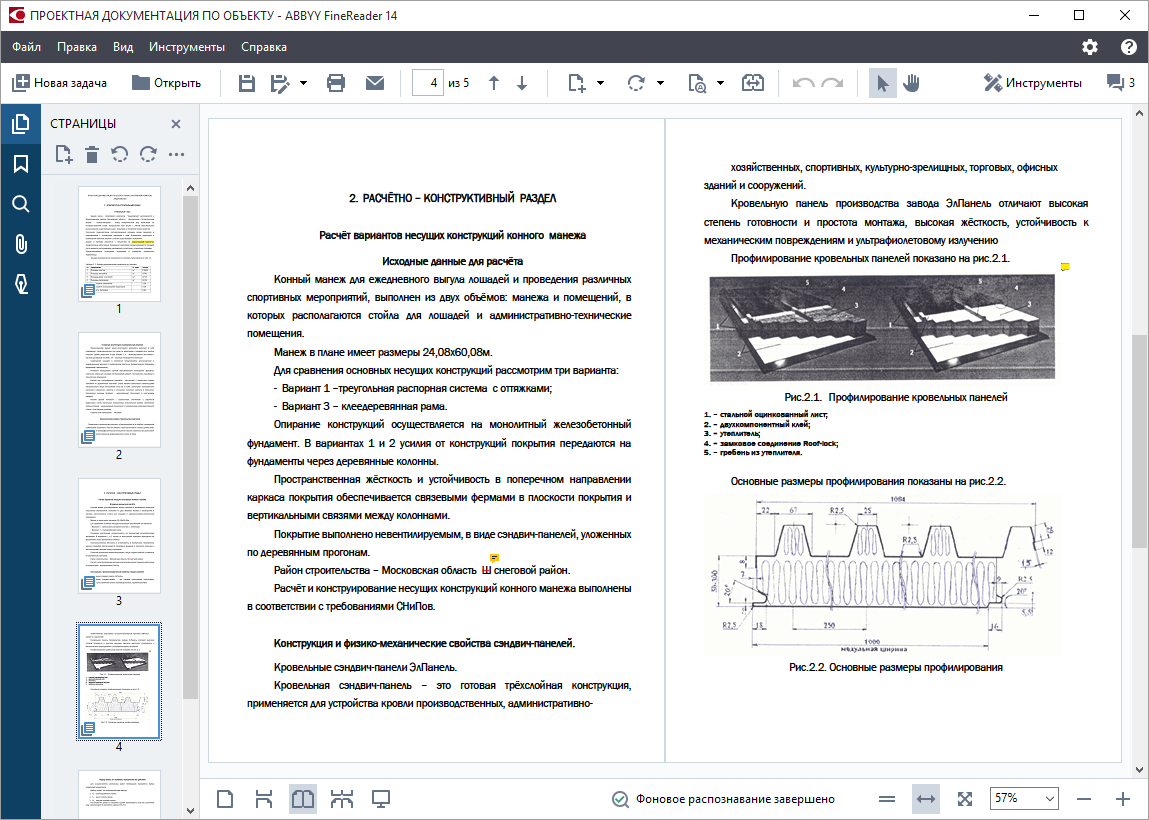Open the Digital signatures pen panel
The height and width of the screenshot is (820, 1149).
21,284
